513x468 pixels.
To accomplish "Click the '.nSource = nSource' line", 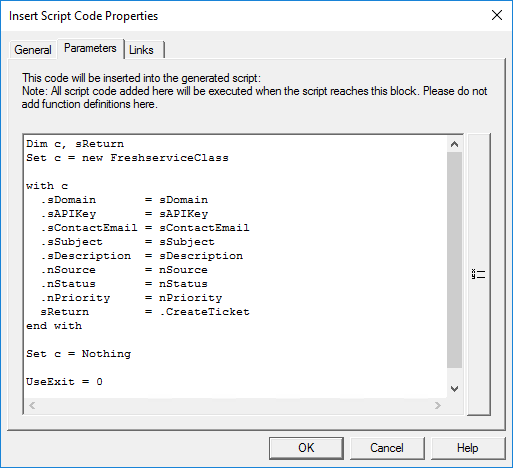I will click(124, 270).
